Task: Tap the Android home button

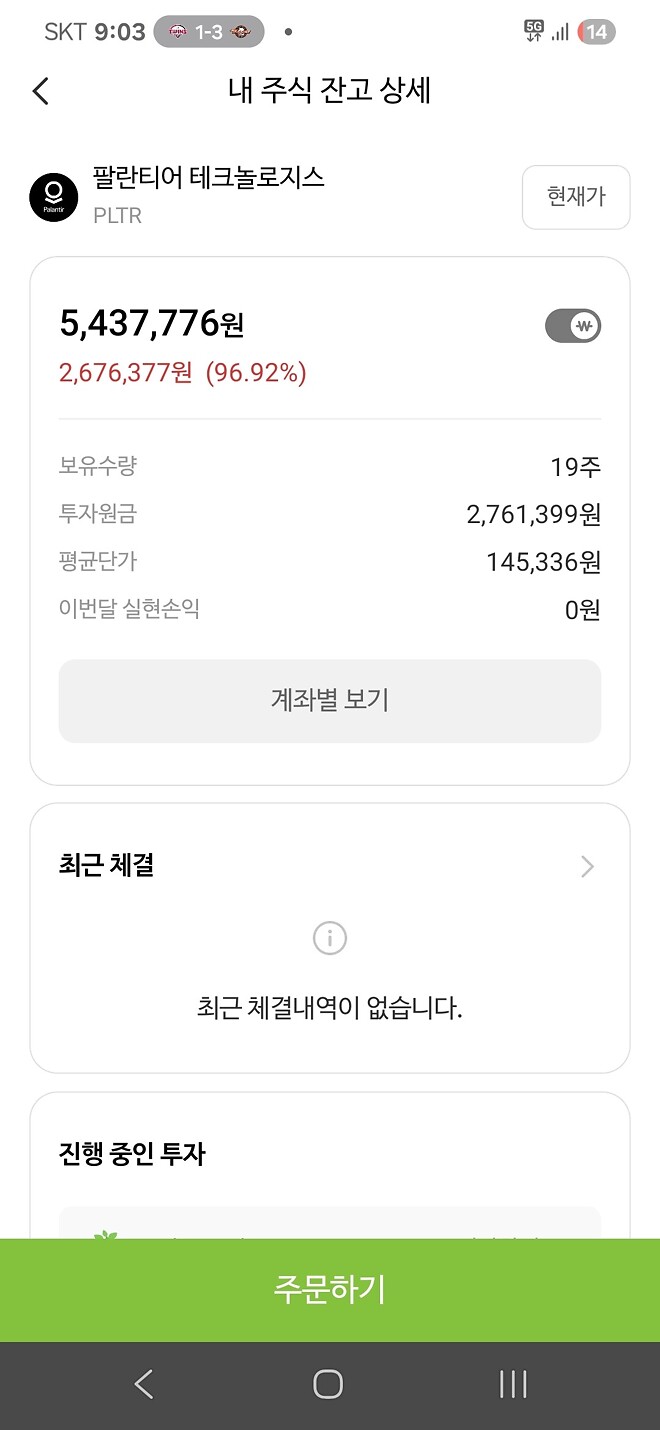Action: [329, 1385]
